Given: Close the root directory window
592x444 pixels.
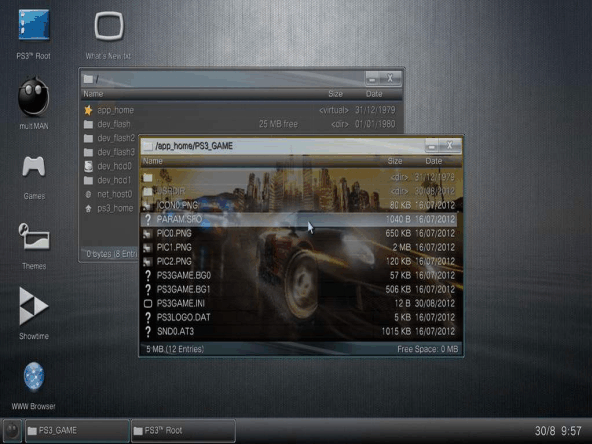Looking at the screenshot, I should pos(391,79).
